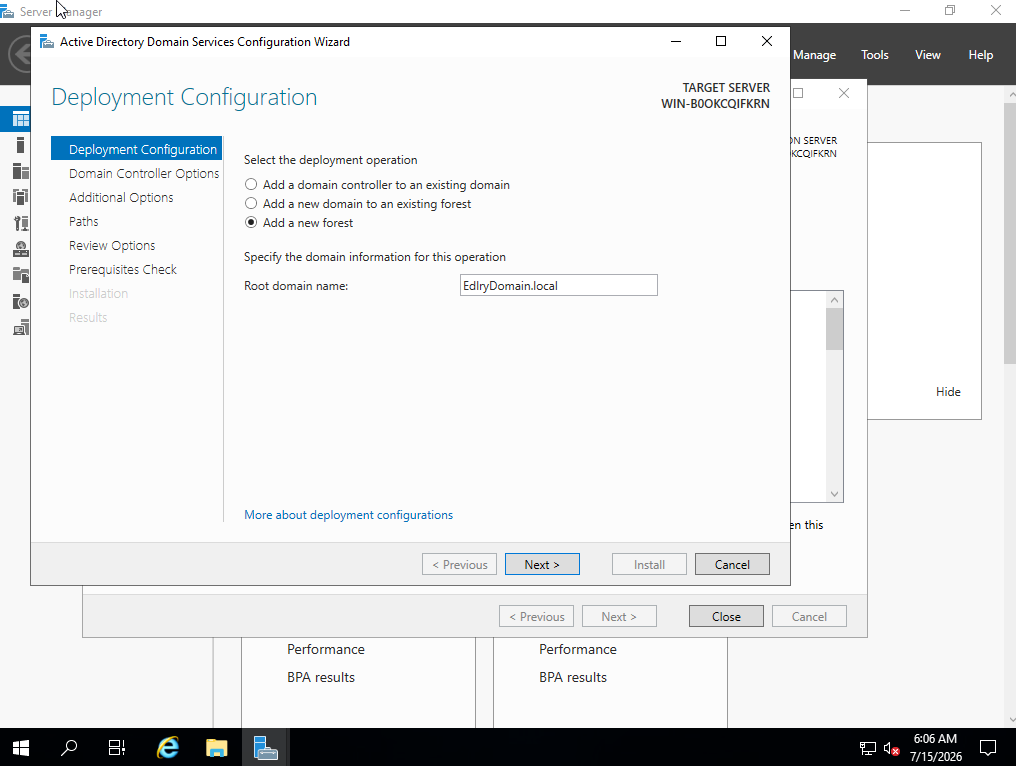This screenshot has height=766, width=1016.
Task: Open the Manage menu
Action: pyautogui.click(x=814, y=55)
